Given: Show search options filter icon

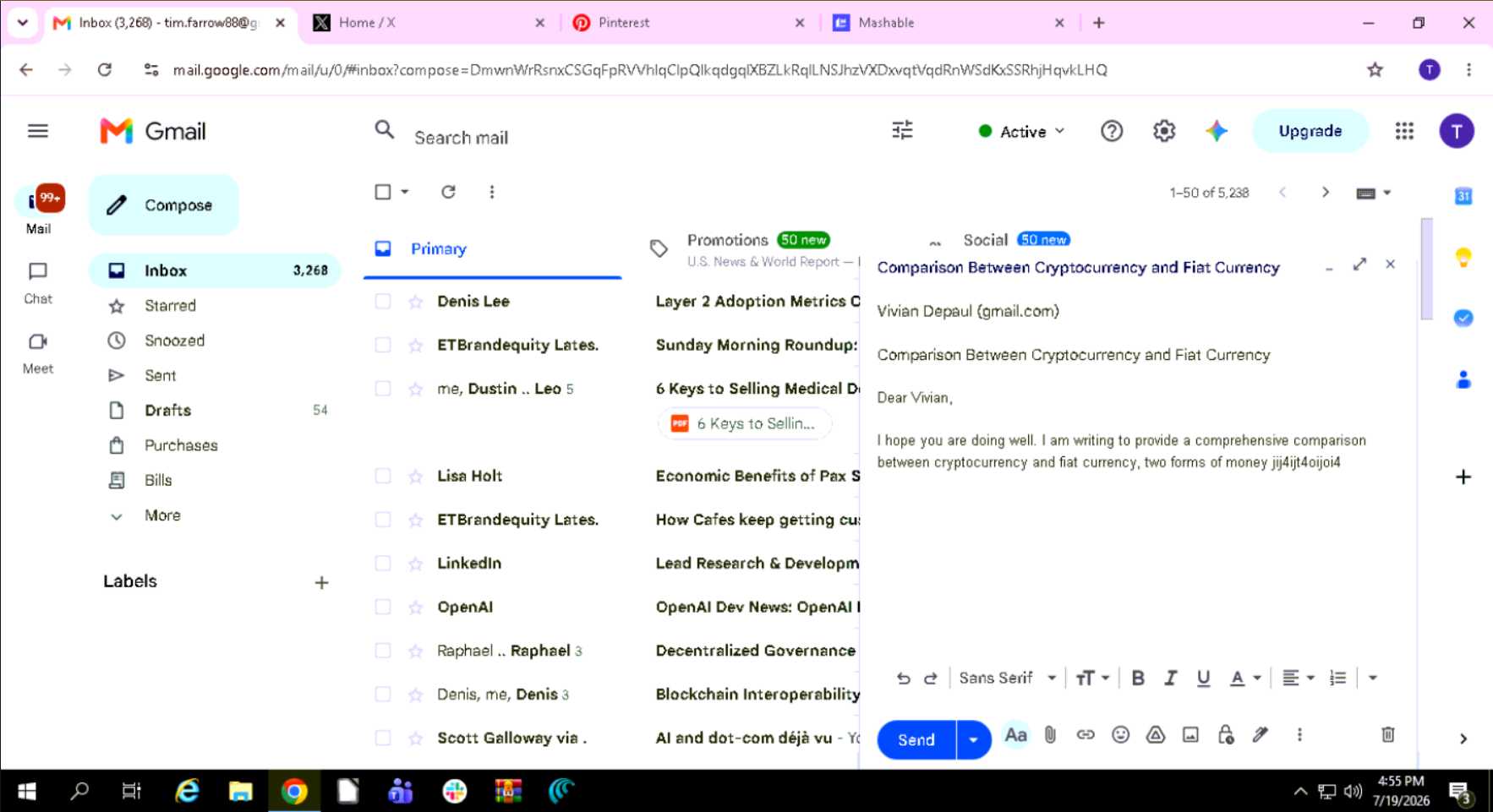Looking at the screenshot, I should coord(902,130).
